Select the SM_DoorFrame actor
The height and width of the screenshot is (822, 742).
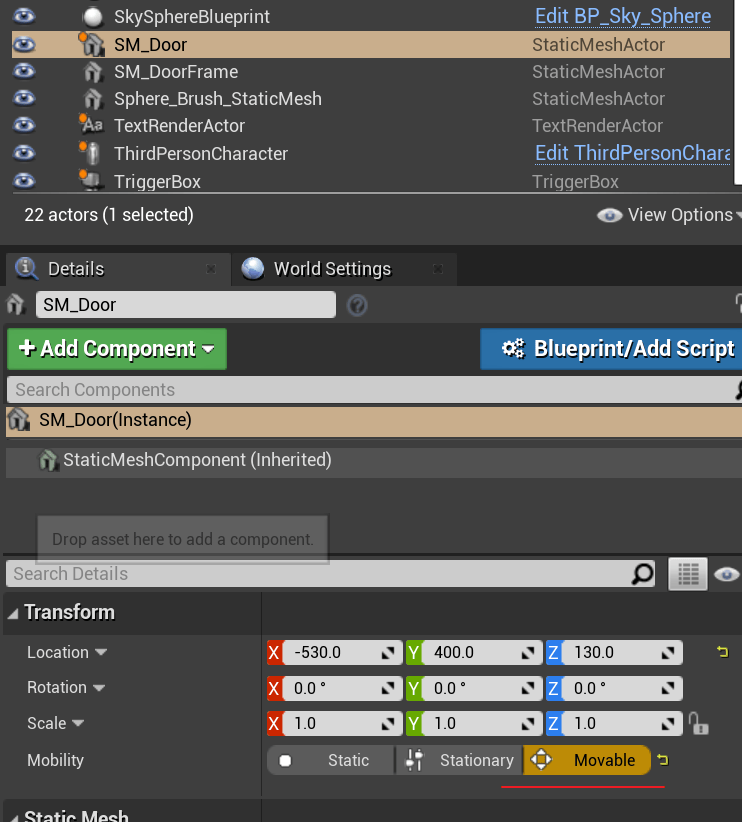(371, 71)
